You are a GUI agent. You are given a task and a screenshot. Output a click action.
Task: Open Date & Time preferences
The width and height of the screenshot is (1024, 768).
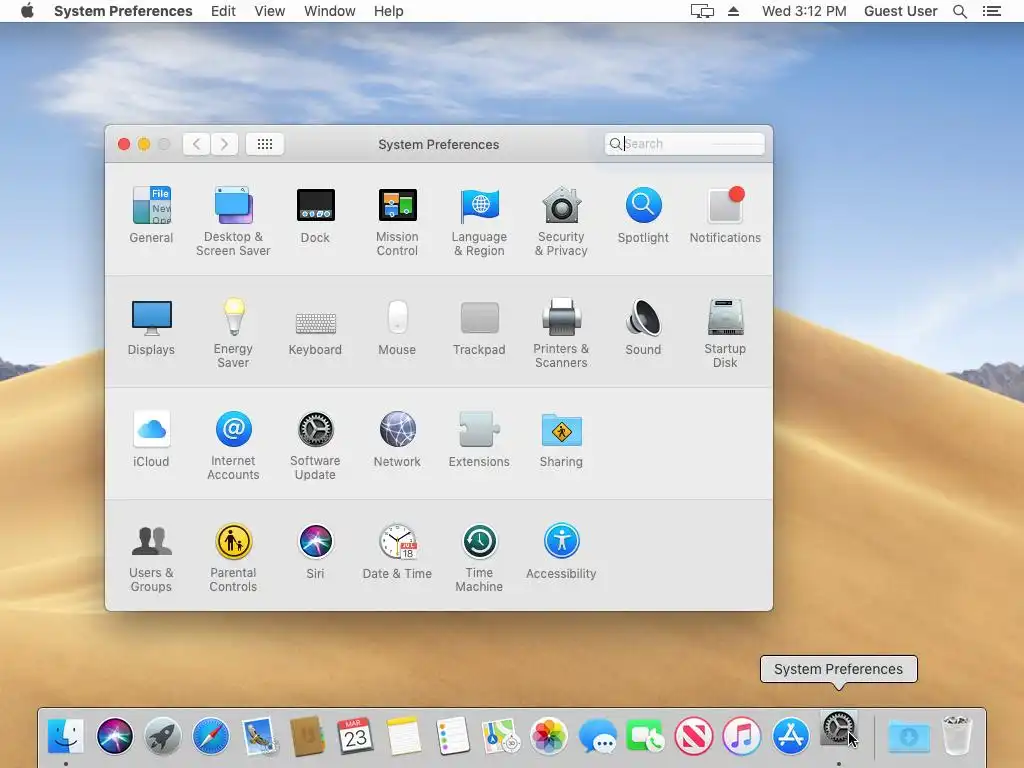397,552
